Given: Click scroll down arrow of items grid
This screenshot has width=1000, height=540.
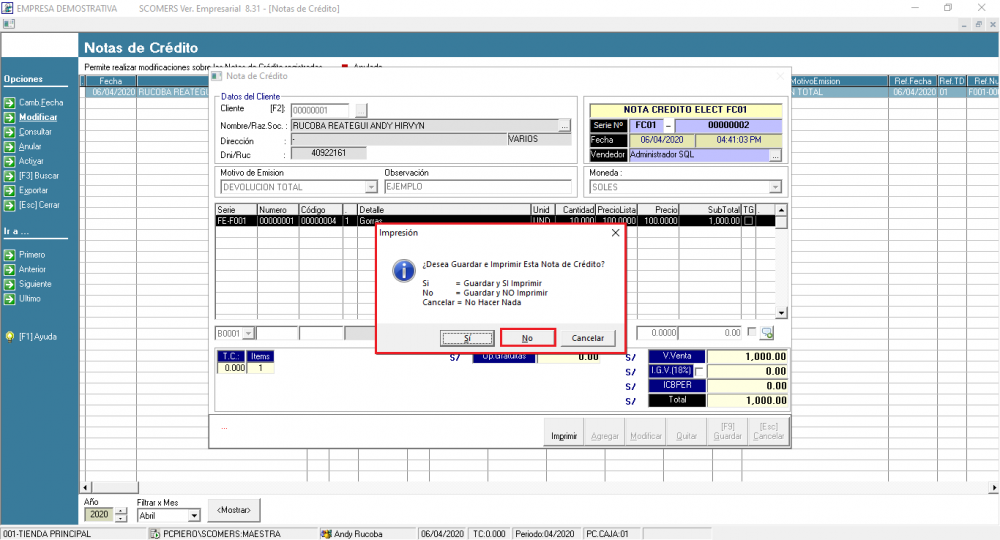Looking at the screenshot, I should [x=781, y=313].
